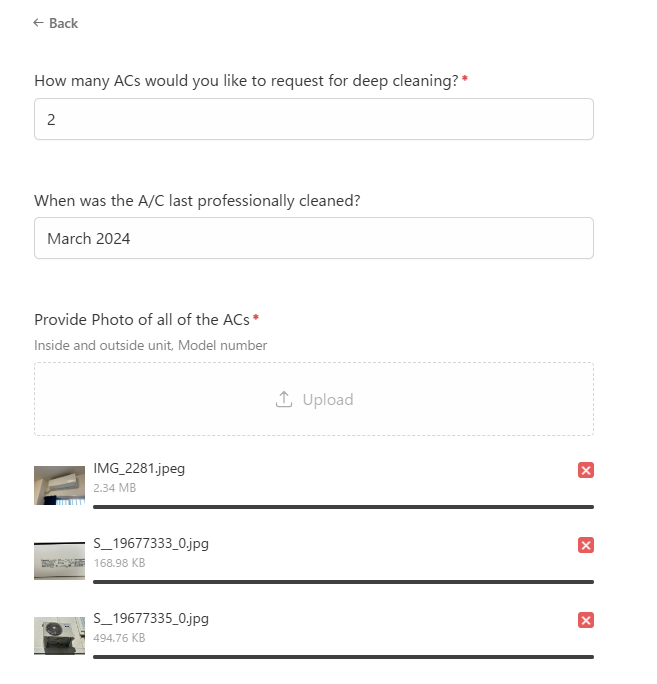Remove the IMG_2281.jpeg upload
Image resolution: width=657 pixels, height=684 pixels.
click(x=586, y=470)
